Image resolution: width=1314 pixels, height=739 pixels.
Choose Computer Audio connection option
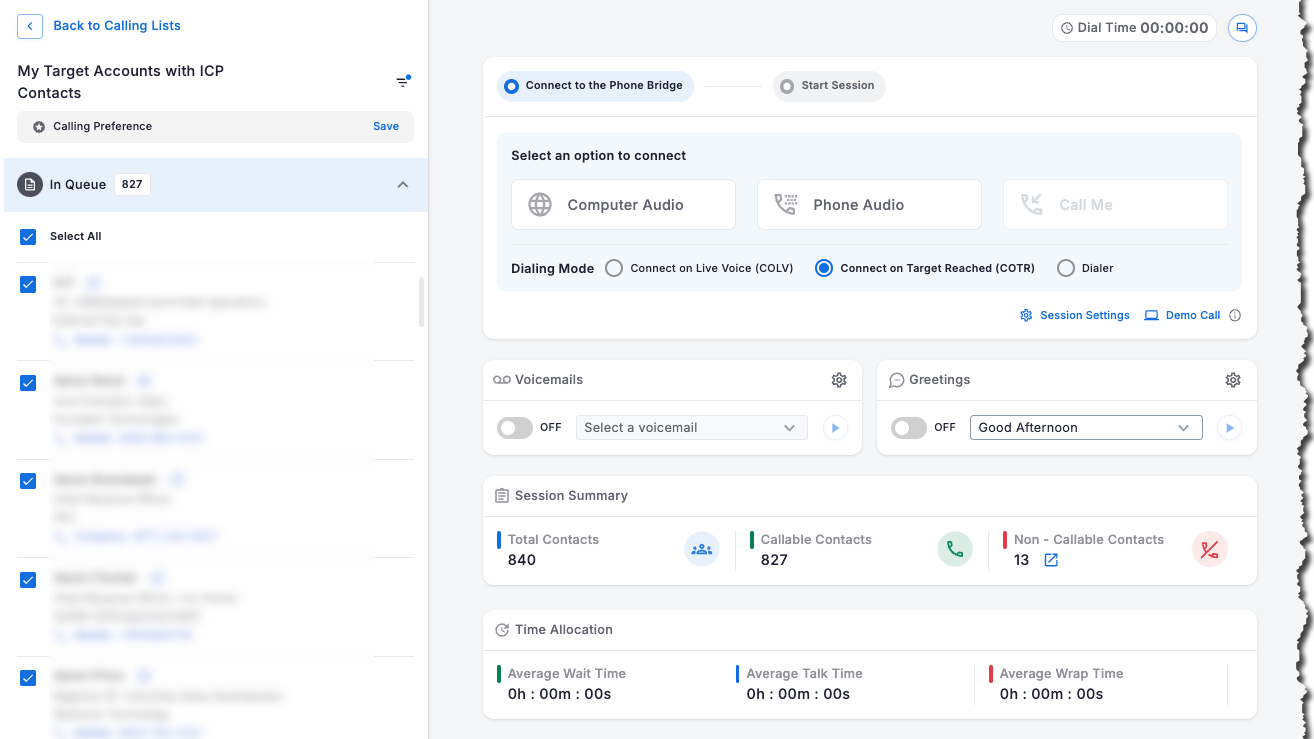[623, 205]
